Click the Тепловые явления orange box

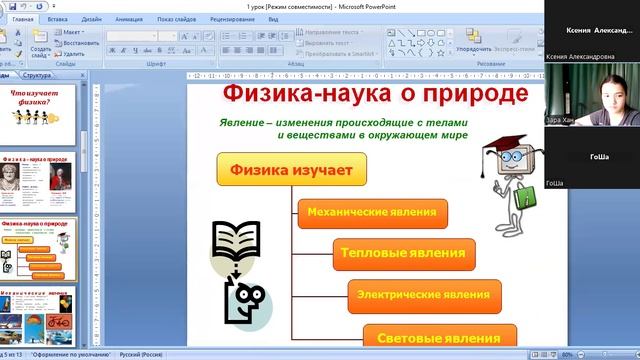pyautogui.click(x=404, y=254)
